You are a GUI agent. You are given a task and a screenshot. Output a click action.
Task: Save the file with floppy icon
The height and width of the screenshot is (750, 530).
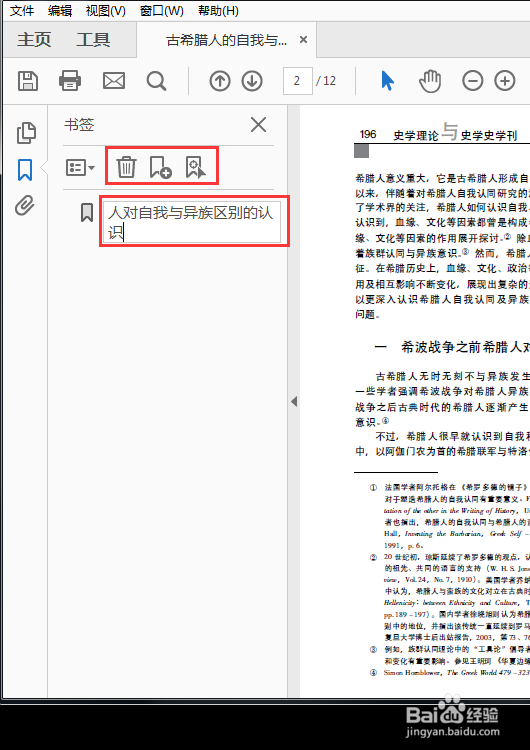tap(28, 81)
